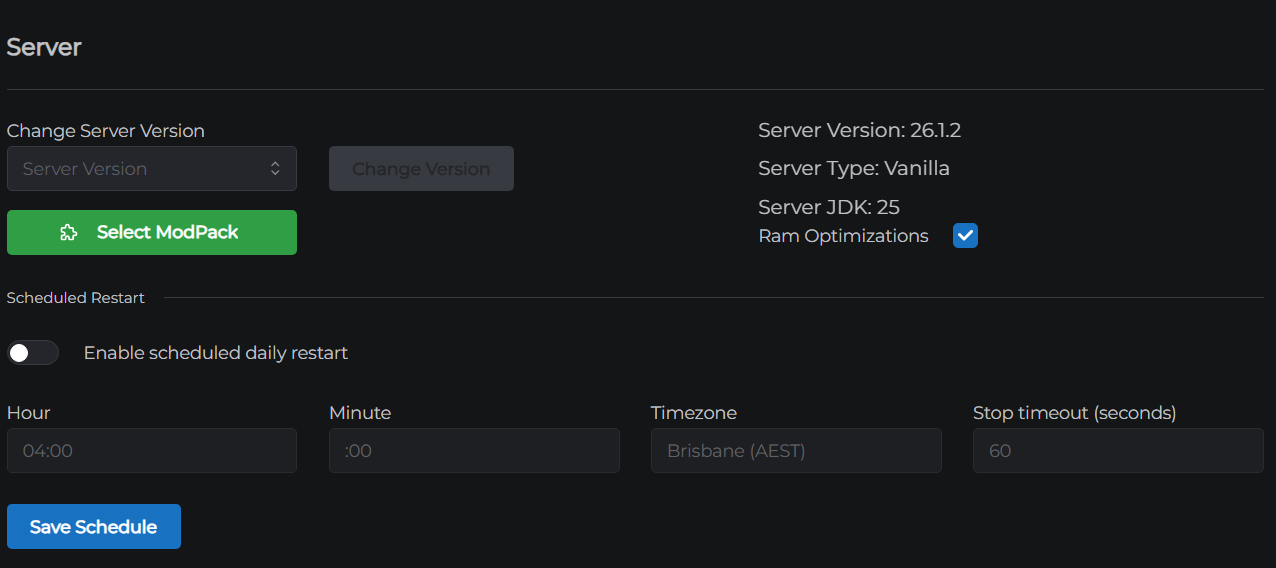Click the Save Schedule button
The width and height of the screenshot is (1276, 568).
tap(94, 527)
